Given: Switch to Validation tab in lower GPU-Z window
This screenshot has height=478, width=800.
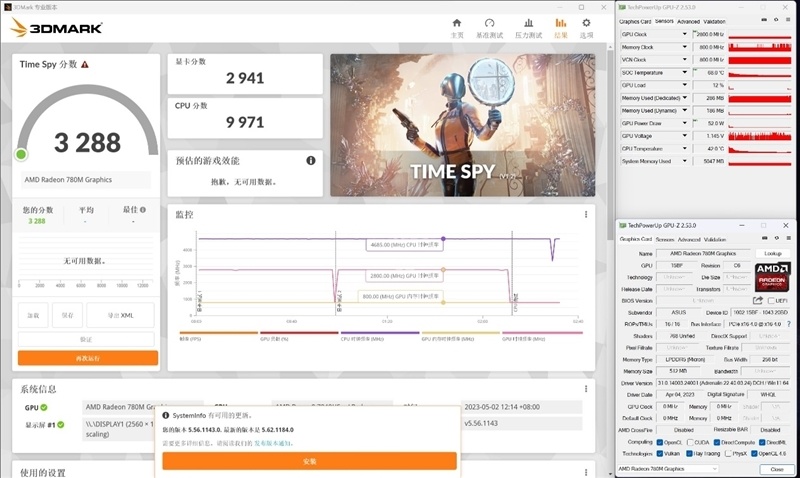Looking at the screenshot, I should click(715, 239).
